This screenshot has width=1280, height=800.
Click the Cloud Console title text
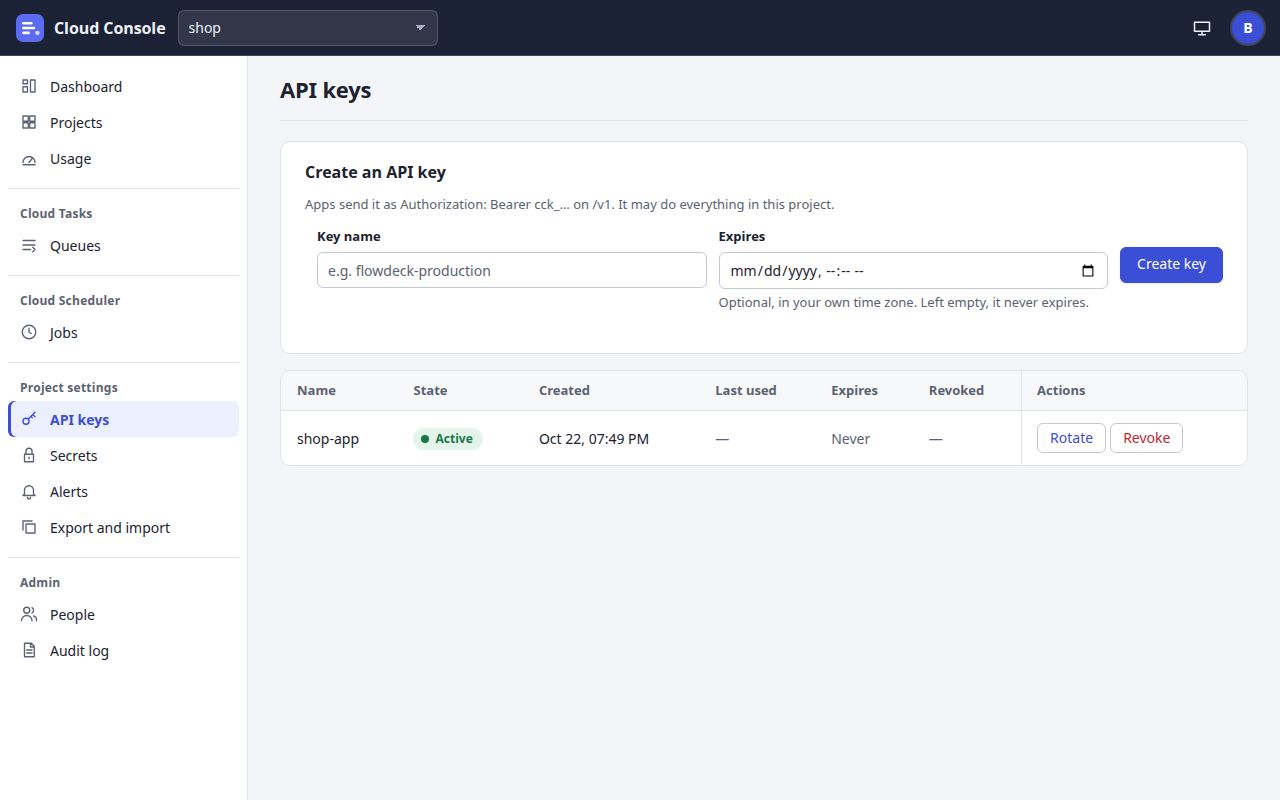click(110, 28)
